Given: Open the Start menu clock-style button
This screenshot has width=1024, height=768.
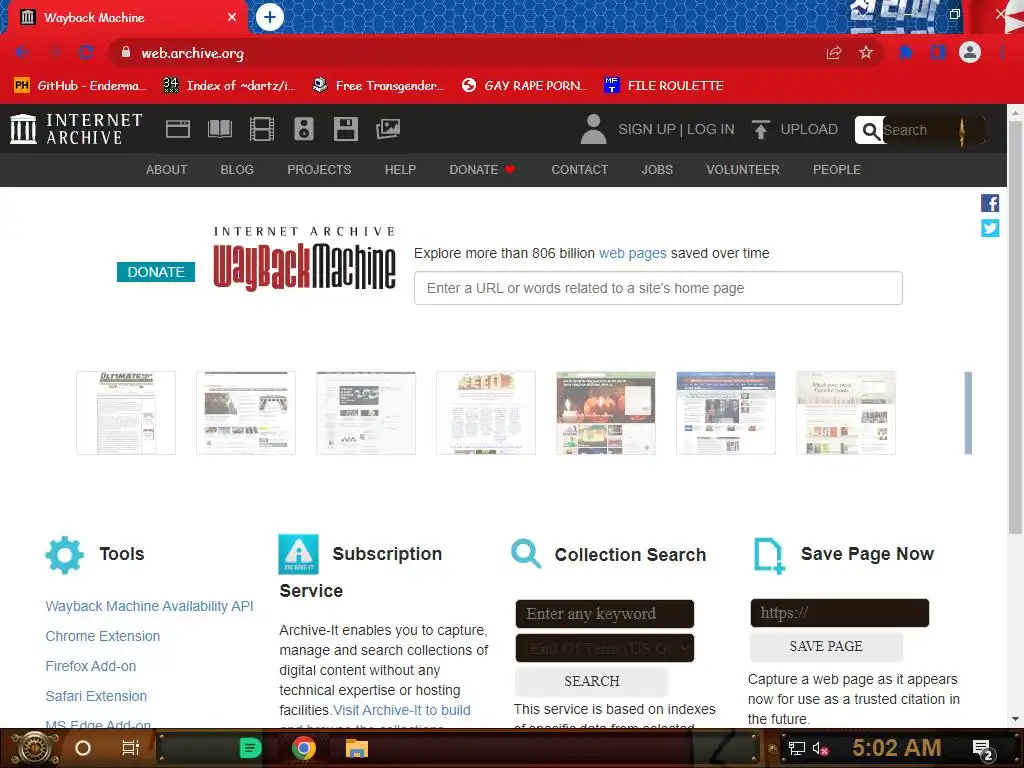Looking at the screenshot, I should point(35,748).
